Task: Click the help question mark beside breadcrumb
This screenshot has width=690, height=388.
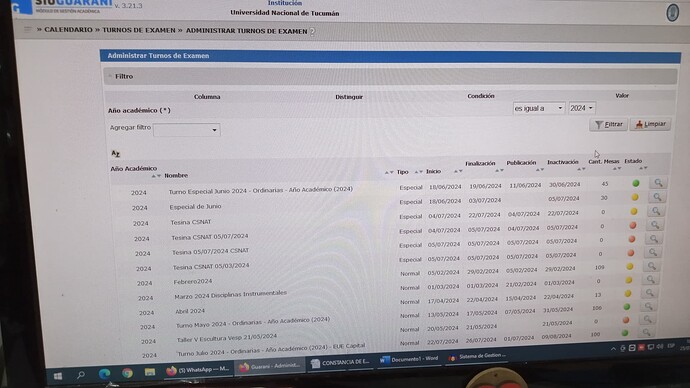Action: 312,32
